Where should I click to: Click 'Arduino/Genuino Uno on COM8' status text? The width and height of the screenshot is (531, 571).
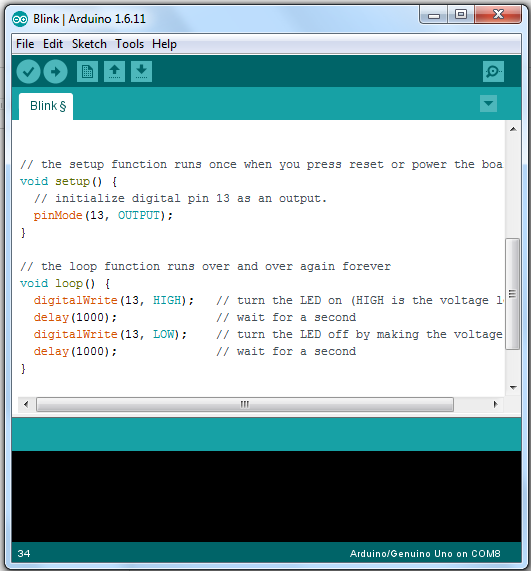coord(425,554)
